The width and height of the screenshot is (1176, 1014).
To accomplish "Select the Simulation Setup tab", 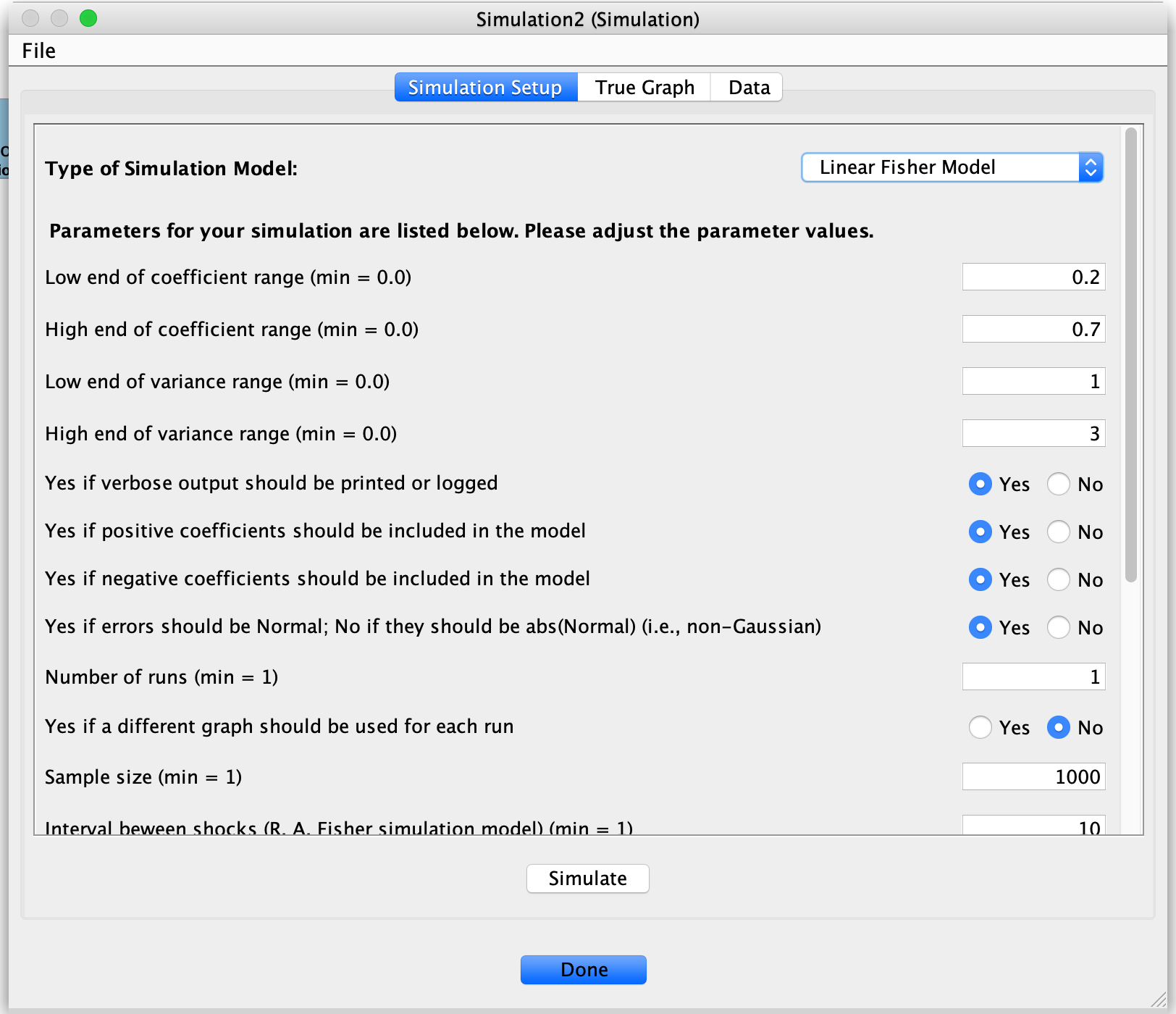I will pos(485,87).
